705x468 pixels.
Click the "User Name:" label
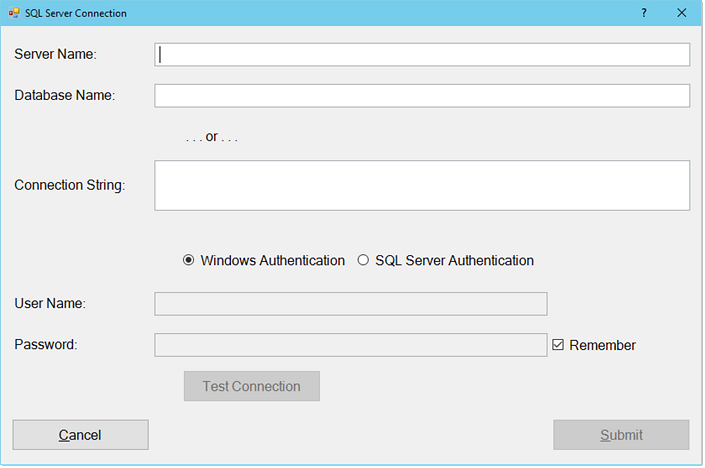point(50,303)
